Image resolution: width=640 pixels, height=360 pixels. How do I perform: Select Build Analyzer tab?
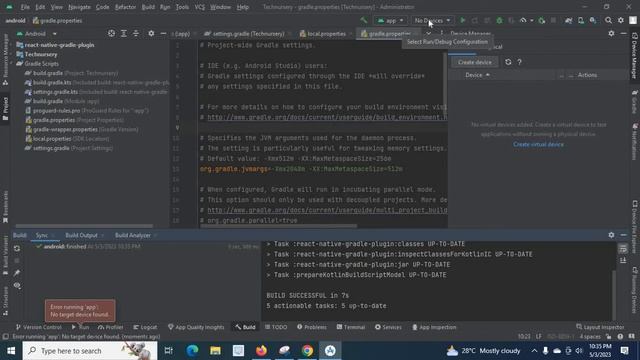click(133, 235)
